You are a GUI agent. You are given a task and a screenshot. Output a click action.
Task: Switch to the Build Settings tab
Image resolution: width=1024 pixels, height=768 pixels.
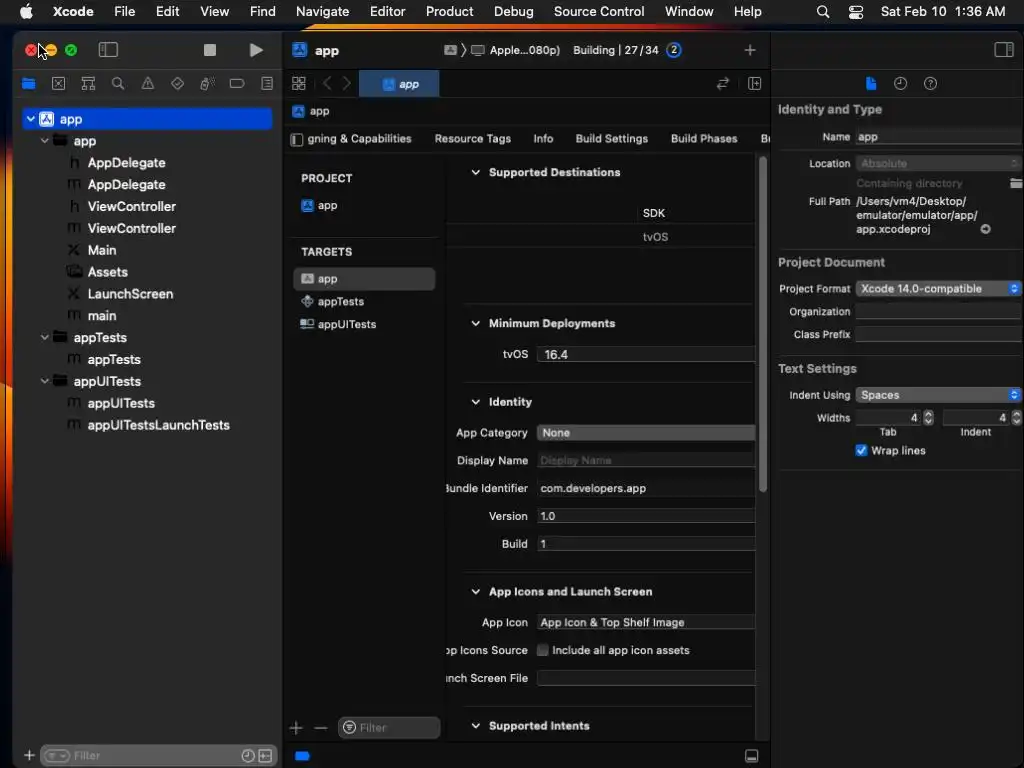tap(611, 138)
